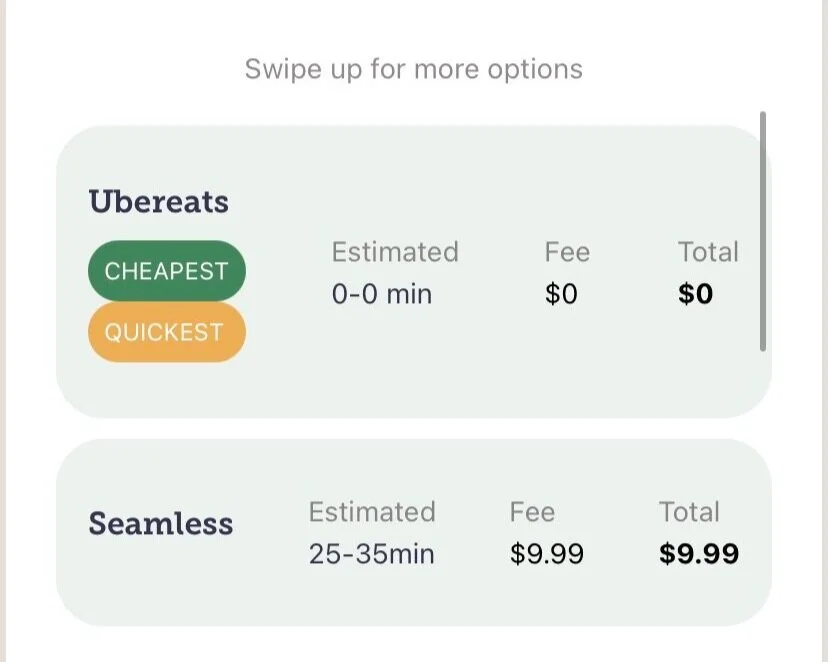
Task: Click the Ubereats 0-0 min estimate
Action: 382,294
